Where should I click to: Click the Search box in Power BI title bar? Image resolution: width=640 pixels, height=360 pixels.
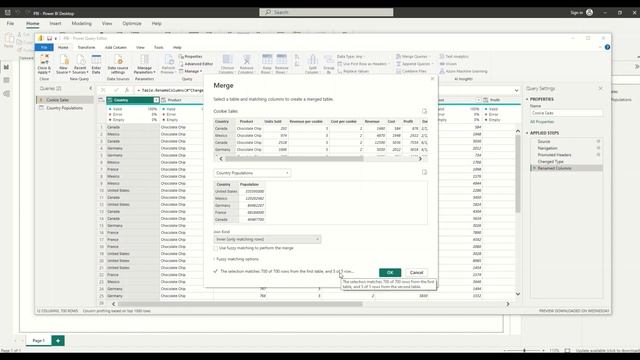point(326,12)
